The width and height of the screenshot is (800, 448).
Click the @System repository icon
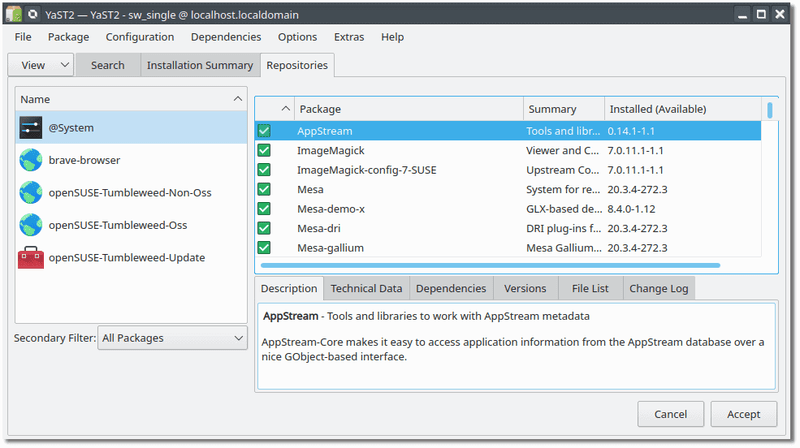pyautogui.click(x=31, y=127)
